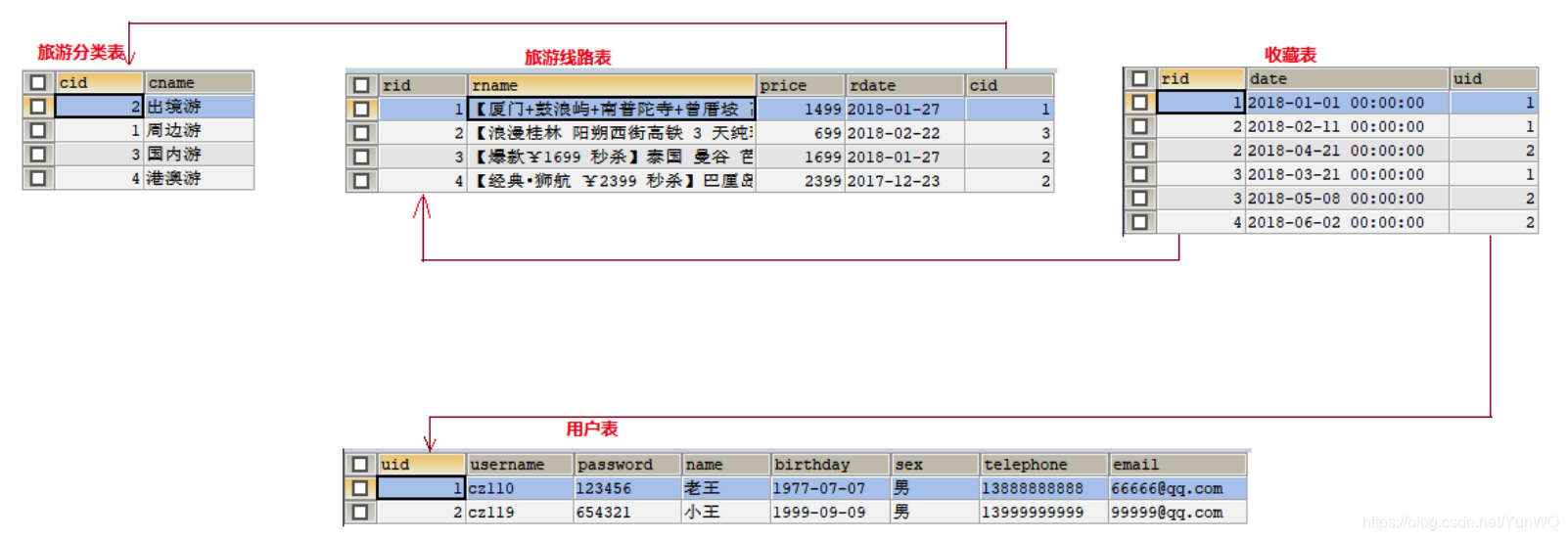Toggle select-all checkbox beside cname header
The image size is (1568, 540).
[x=38, y=82]
